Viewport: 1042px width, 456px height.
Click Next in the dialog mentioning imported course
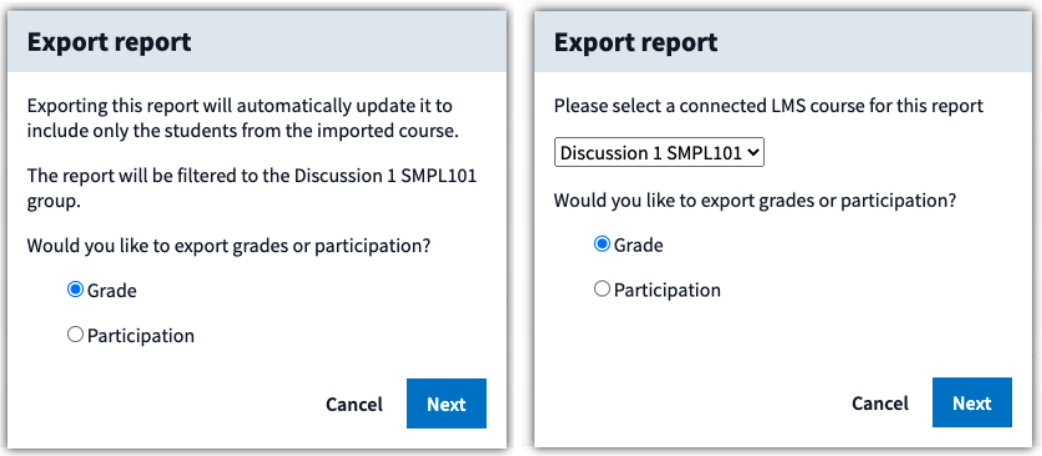(447, 403)
